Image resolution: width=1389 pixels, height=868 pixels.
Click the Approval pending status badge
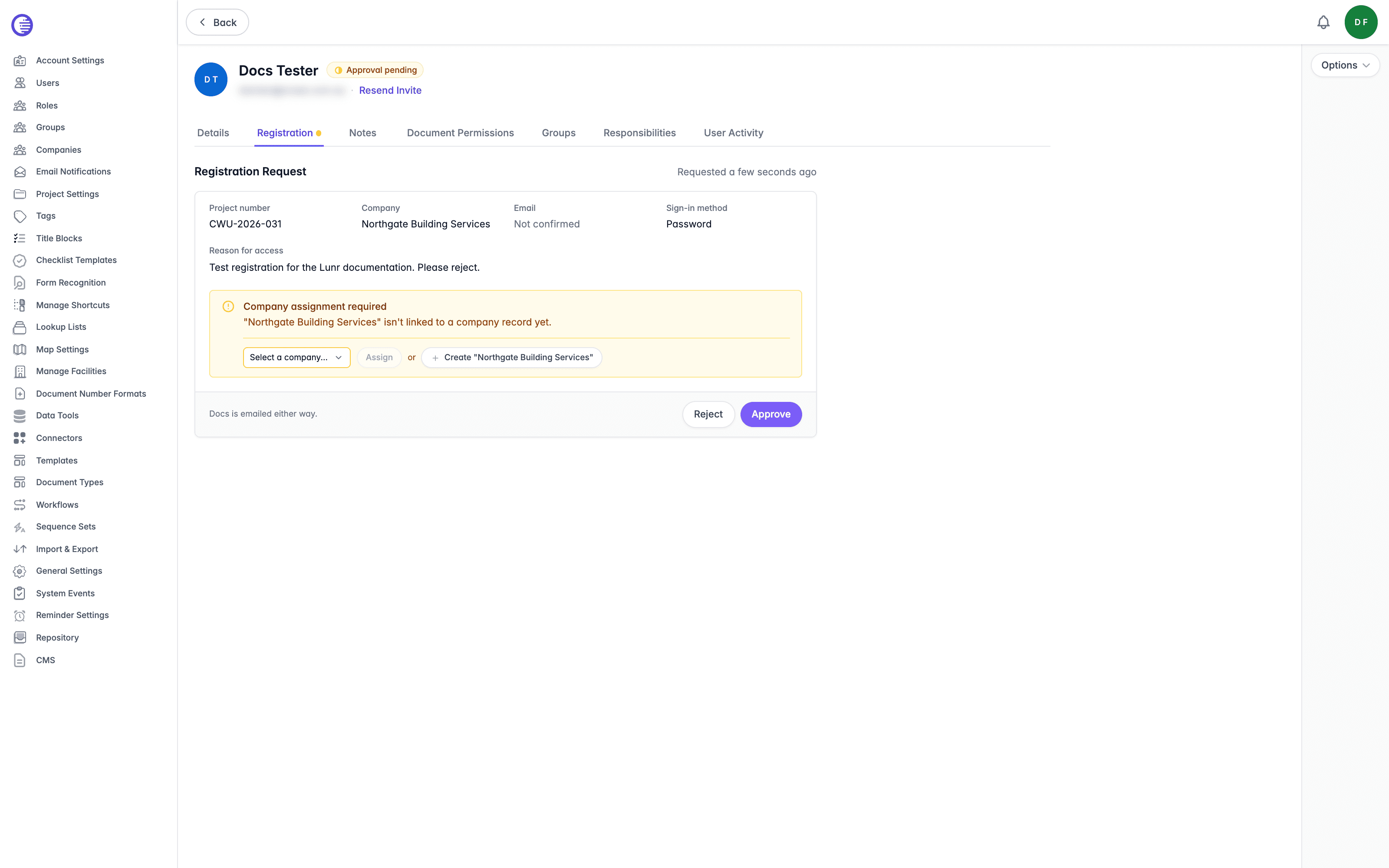[375, 70]
